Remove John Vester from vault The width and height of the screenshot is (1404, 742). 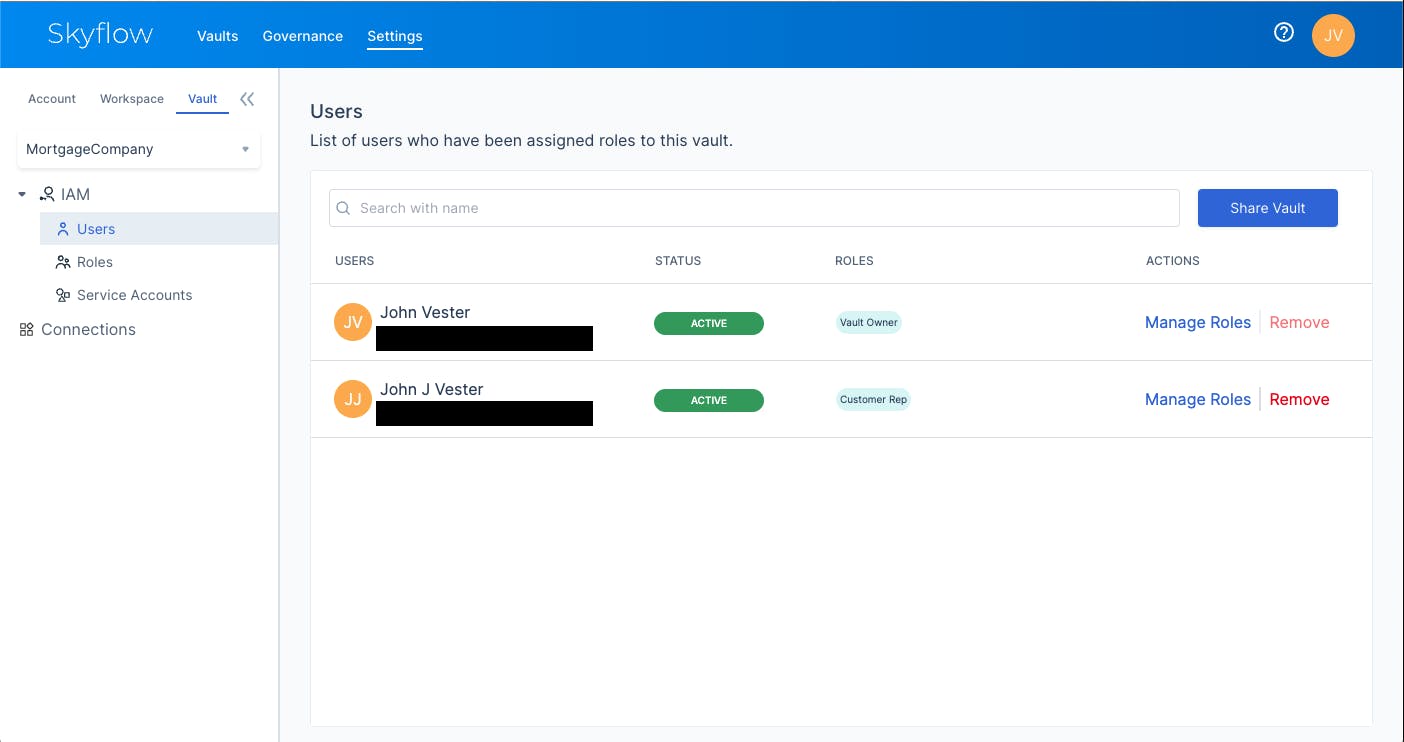[x=1299, y=322]
